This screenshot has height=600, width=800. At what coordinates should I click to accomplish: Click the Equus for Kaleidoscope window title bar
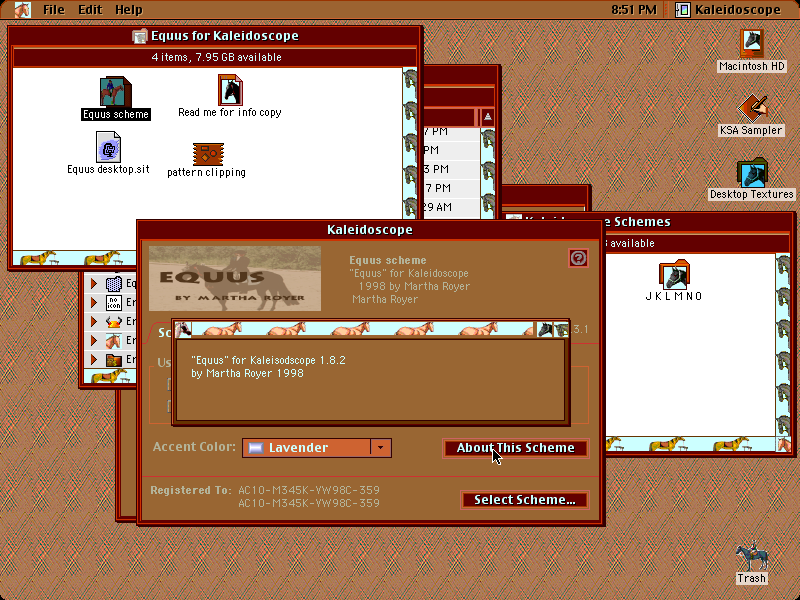(215, 36)
